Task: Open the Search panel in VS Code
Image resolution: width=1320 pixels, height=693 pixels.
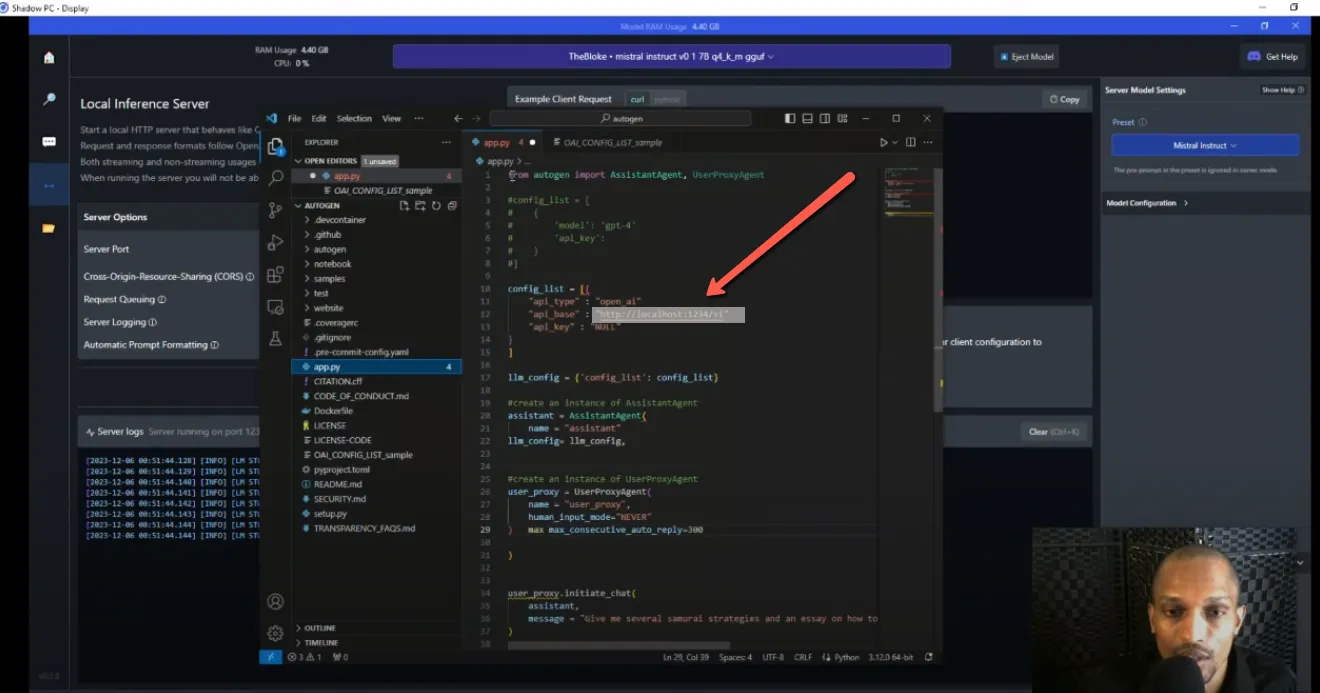Action: click(275, 177)
